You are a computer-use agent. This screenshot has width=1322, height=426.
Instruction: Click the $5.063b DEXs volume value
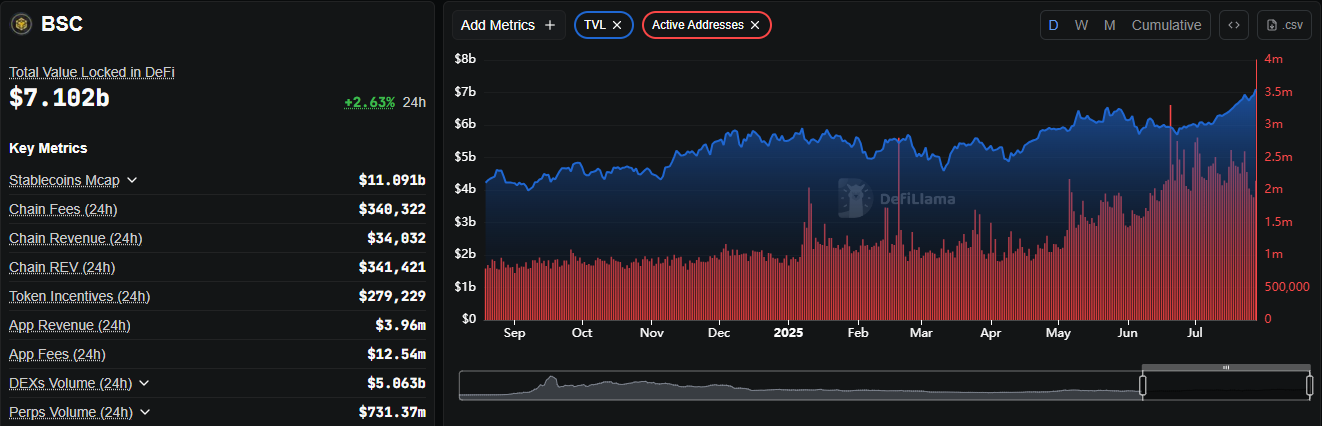click(x=396, y=383)
